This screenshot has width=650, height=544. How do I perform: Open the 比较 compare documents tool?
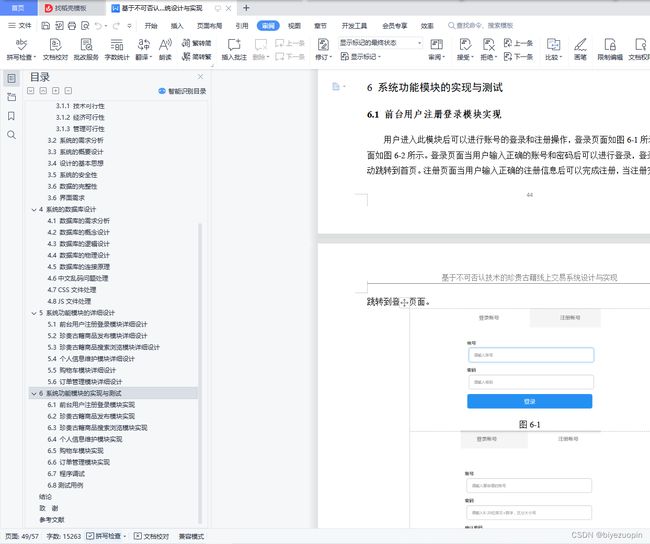553,49
